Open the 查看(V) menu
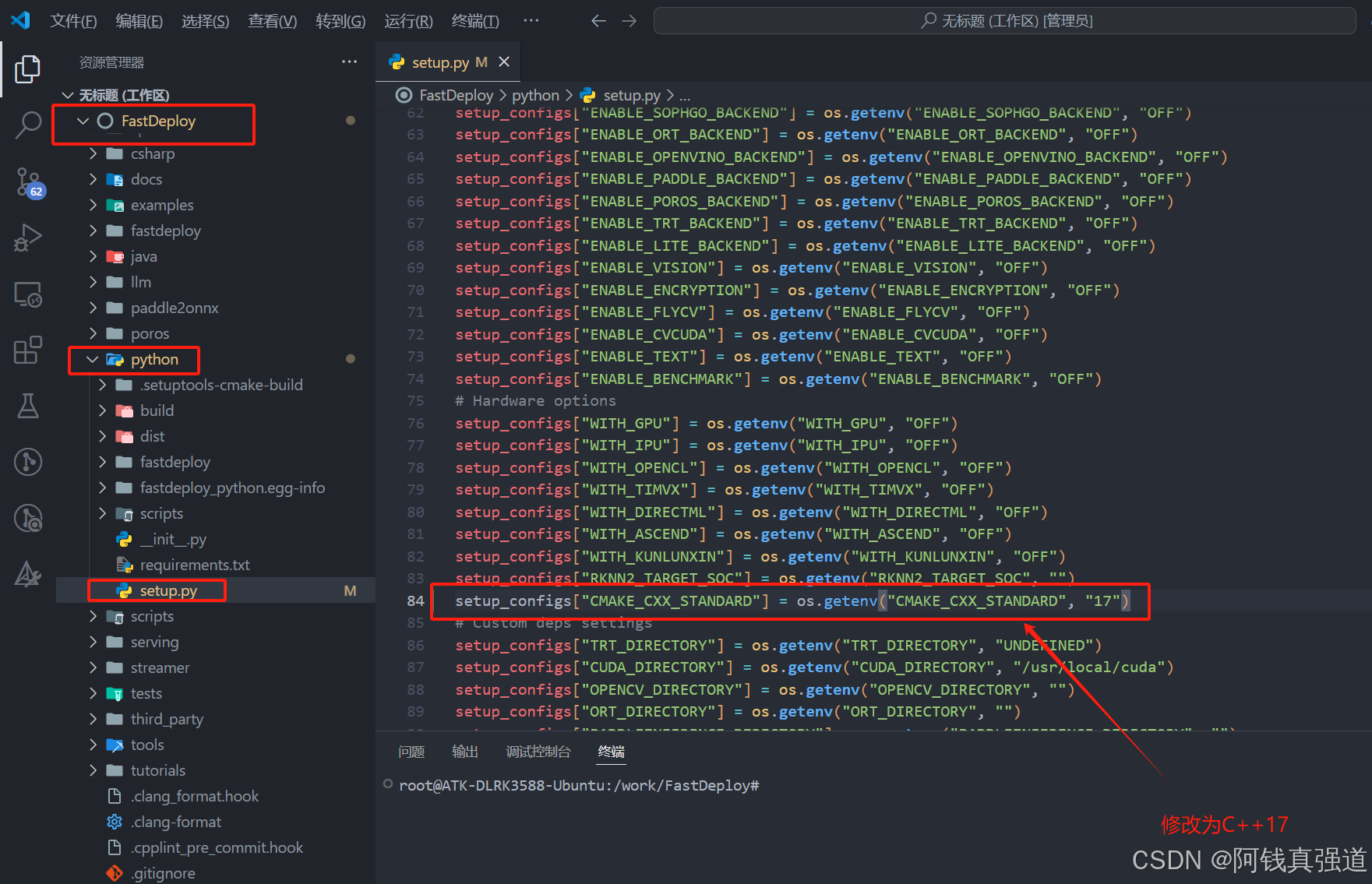 pyautogui.click(x=272, y=21)
